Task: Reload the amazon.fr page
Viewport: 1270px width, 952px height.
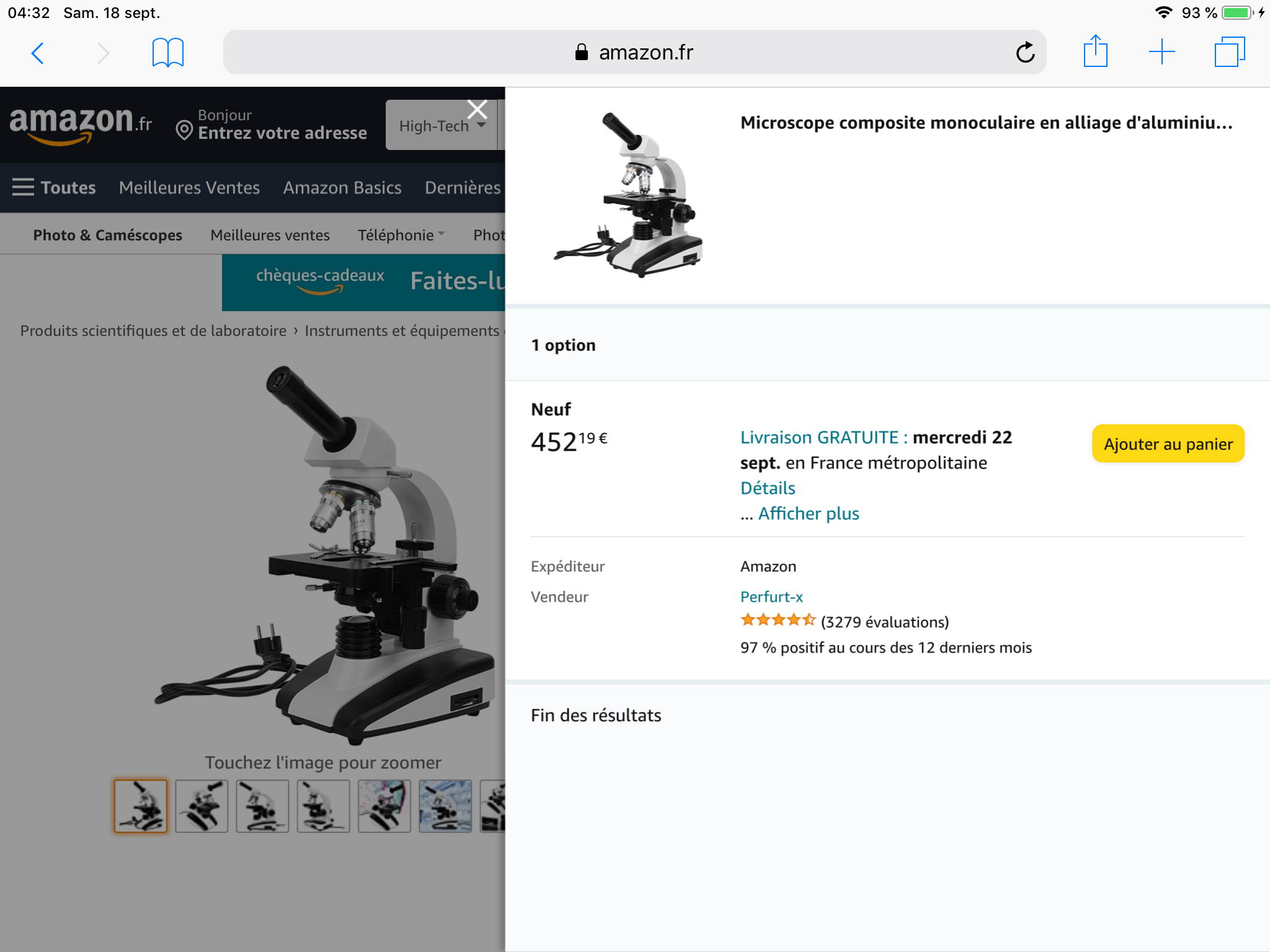Action: [x=1025, y=53]
